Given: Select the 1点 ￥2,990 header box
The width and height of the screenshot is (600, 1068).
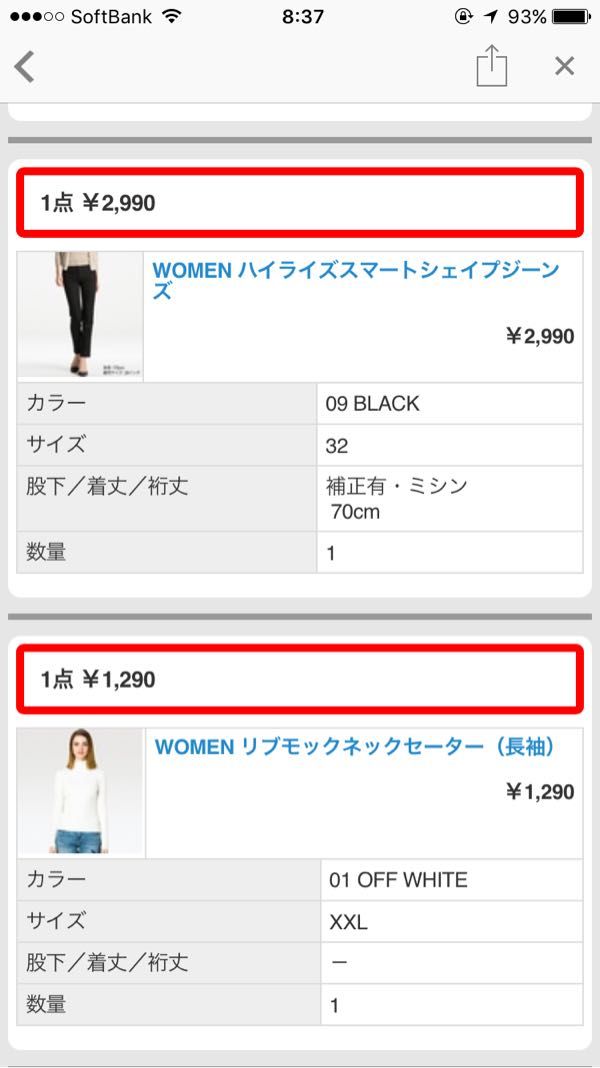Looking at the screenshot, I should (x=300, y=202).
